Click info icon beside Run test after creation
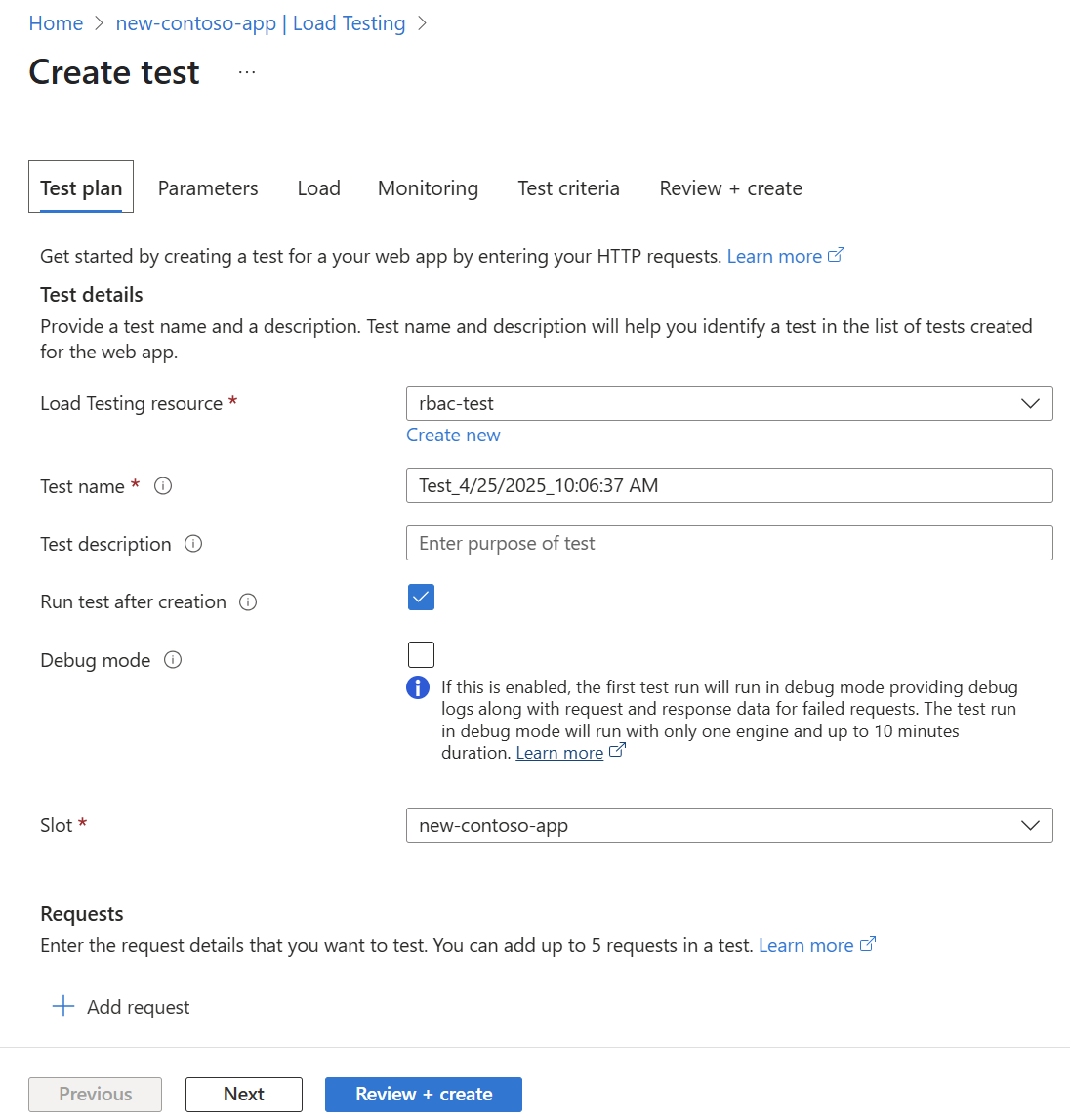This screenshot has height=1120, width=1070. click(248, 602)
